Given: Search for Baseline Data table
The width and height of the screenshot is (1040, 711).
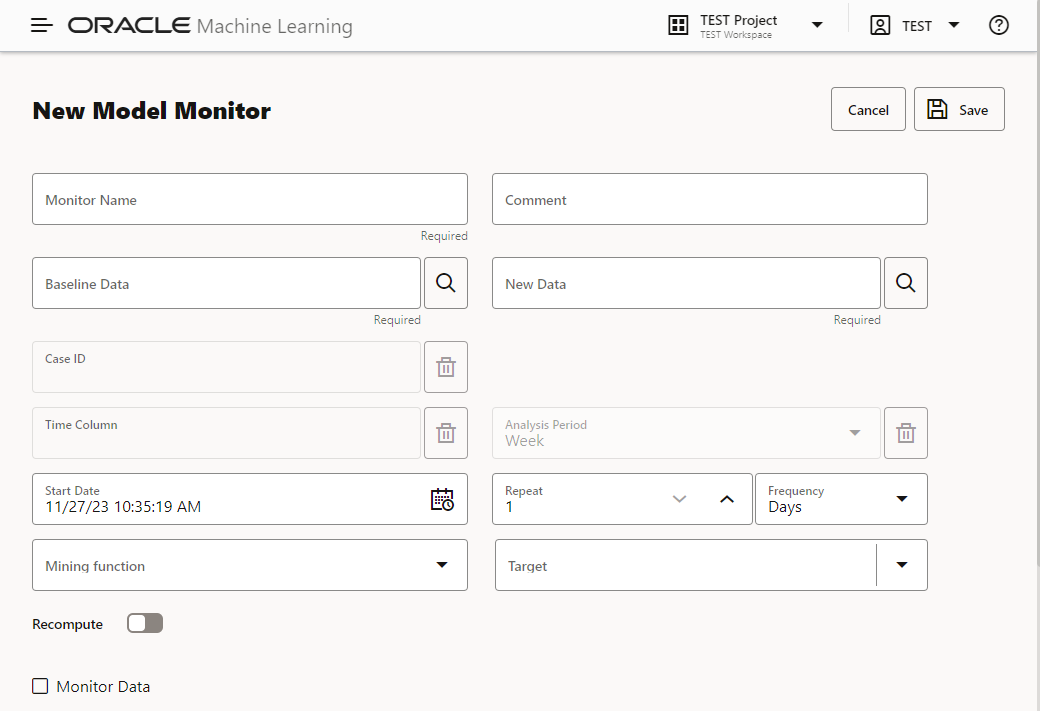Looking at the screenshot, I should point(446,284).
